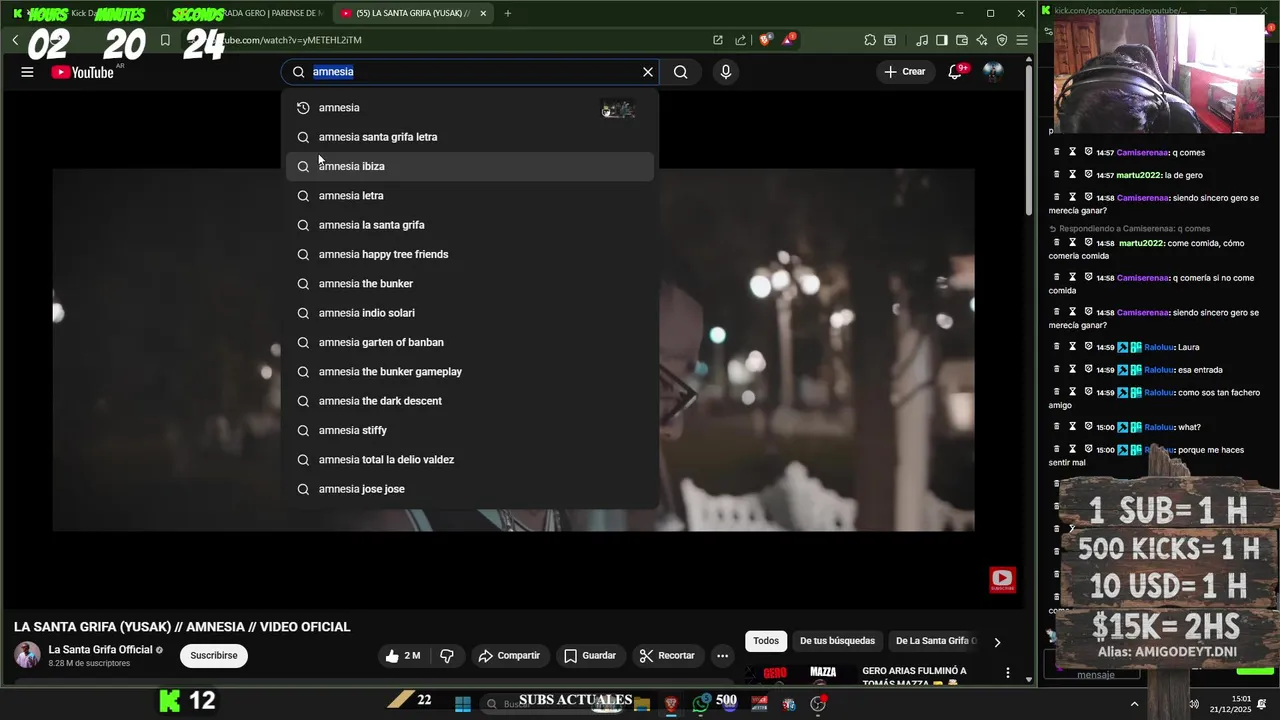Open YouTube notifications bell
The image size is (1280, 720).
(x=956, y=72)
